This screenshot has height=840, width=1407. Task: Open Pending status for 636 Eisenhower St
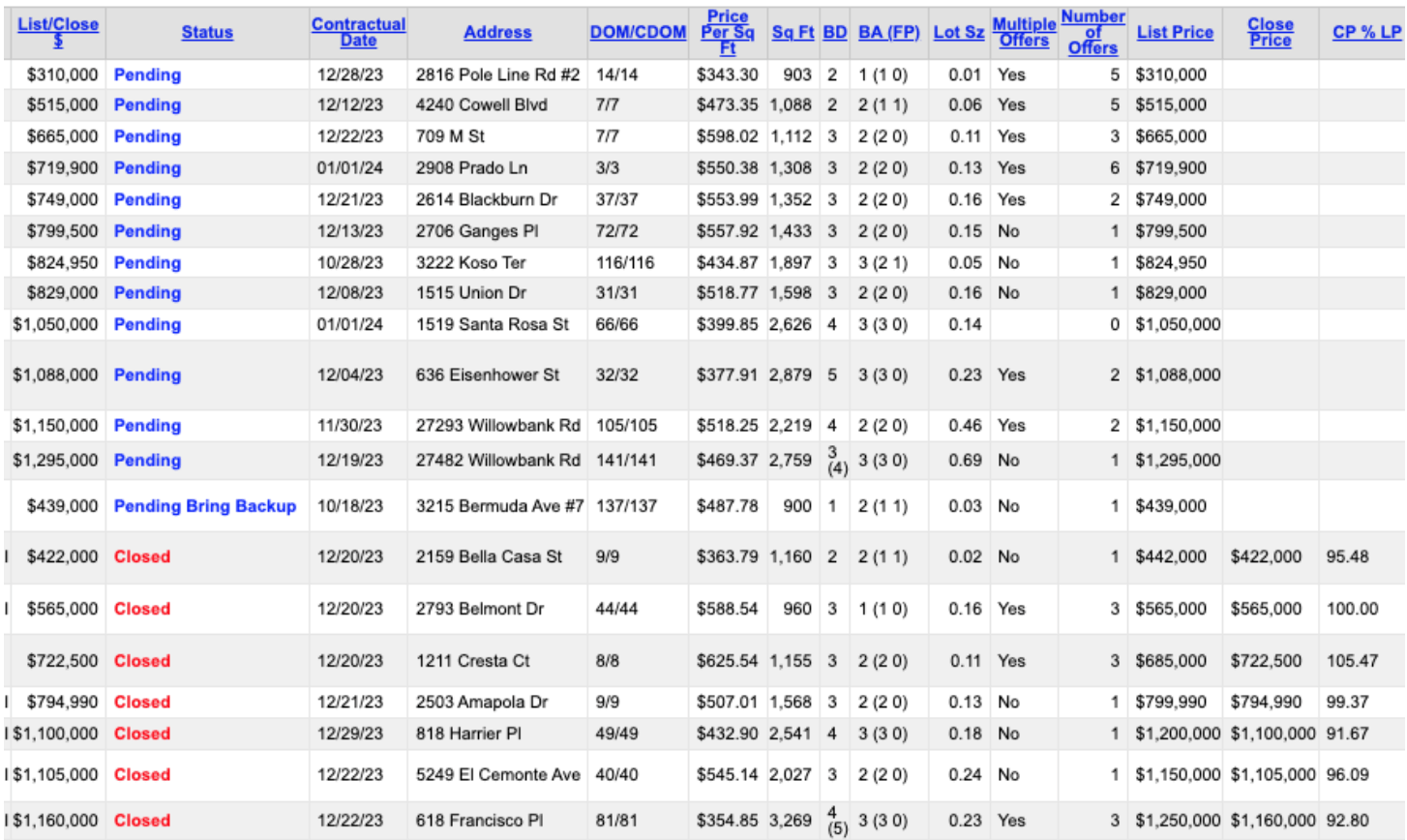click(147, 375)
